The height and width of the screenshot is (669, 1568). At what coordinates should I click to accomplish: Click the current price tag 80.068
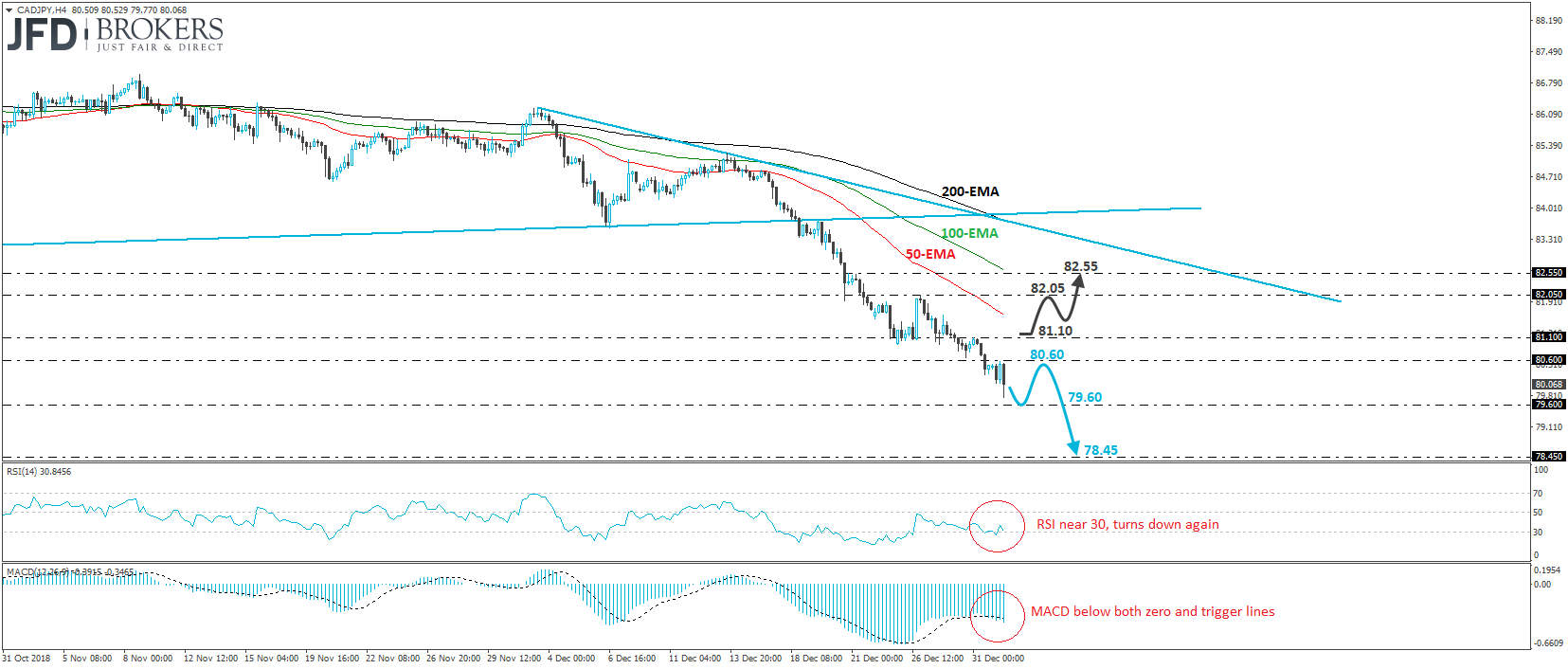coord(1549,384)
